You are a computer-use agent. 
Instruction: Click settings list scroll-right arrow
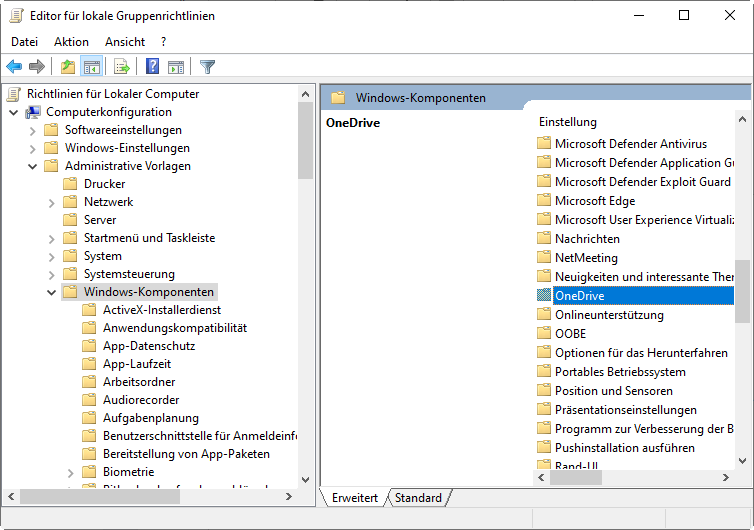coord(726,478)
